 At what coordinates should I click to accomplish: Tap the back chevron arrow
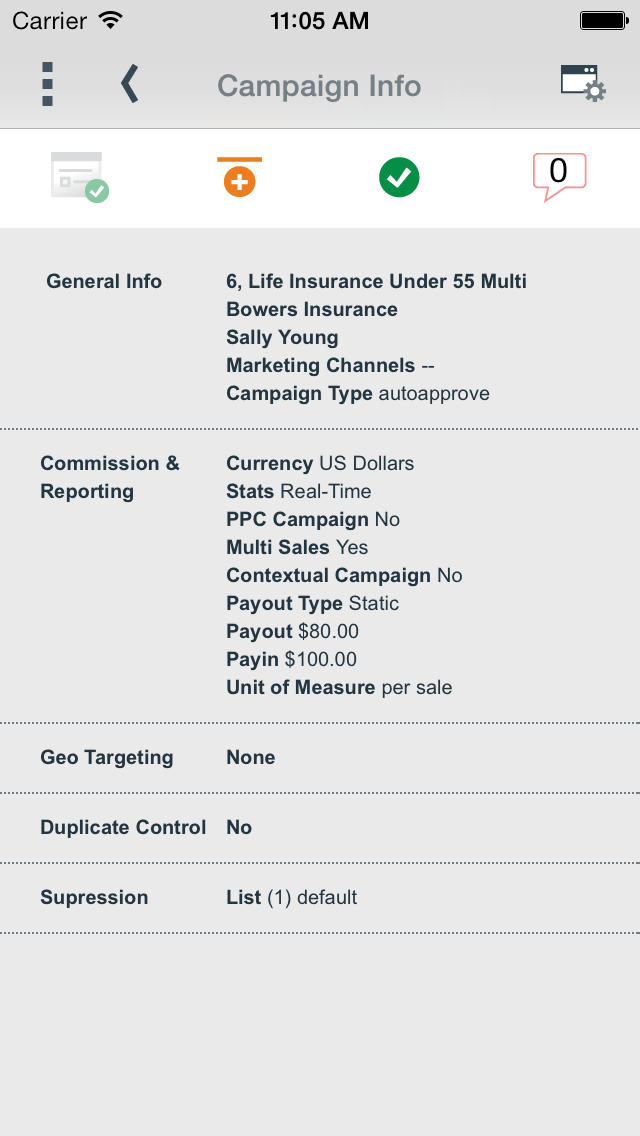129,85
